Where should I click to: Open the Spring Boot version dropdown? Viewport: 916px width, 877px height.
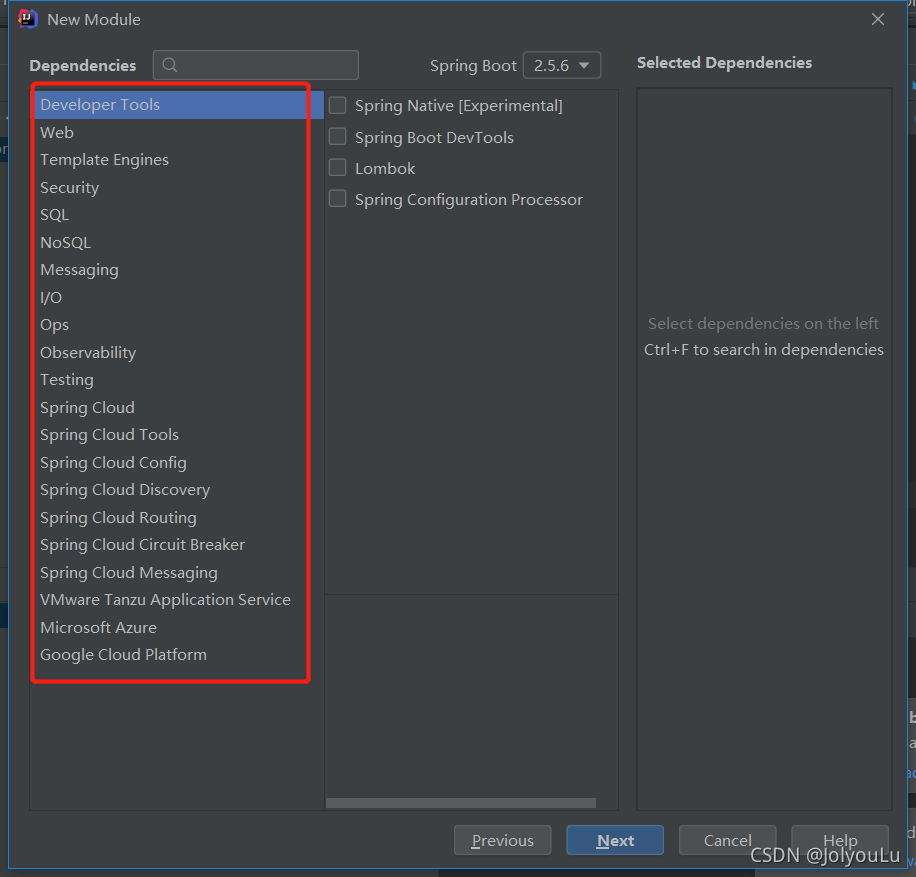coord(561,65)
